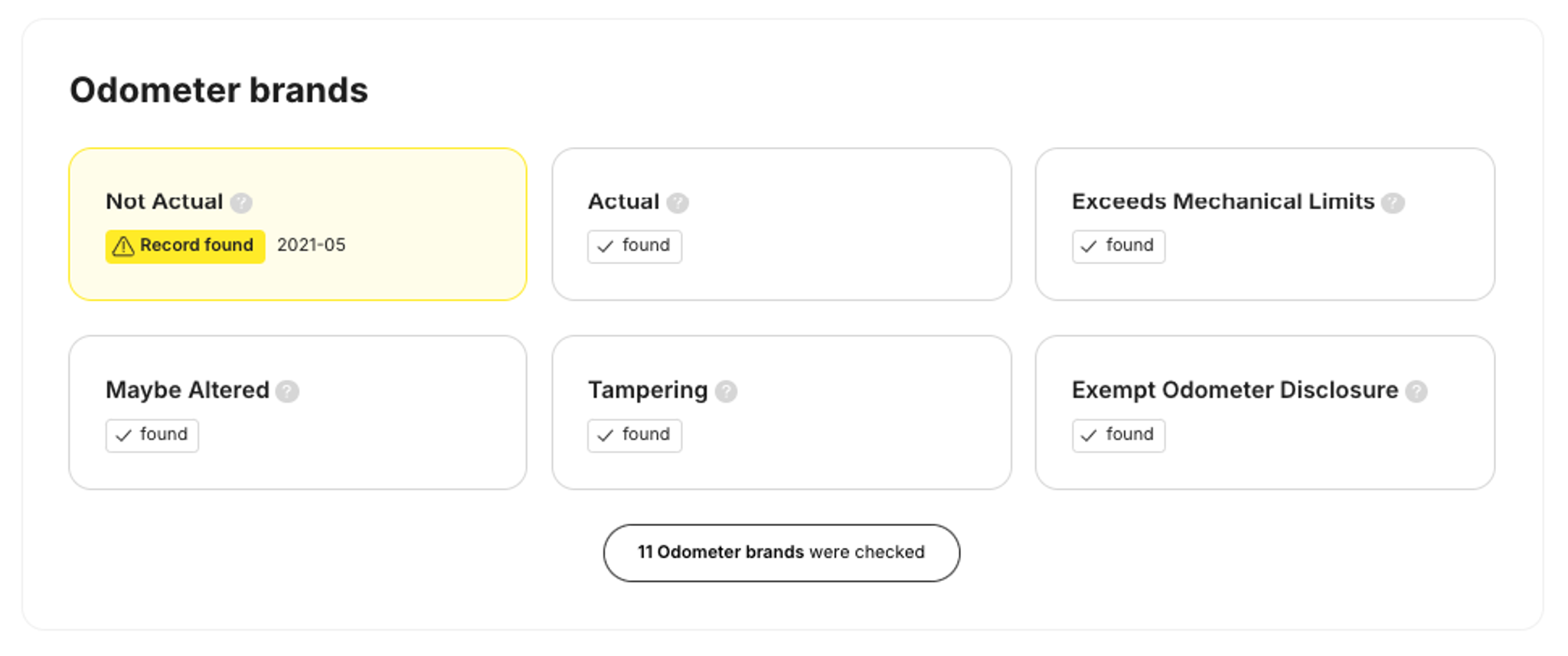Click the help icon beside Actual
The image size is (1568, 656).
[x=678, y=203]
